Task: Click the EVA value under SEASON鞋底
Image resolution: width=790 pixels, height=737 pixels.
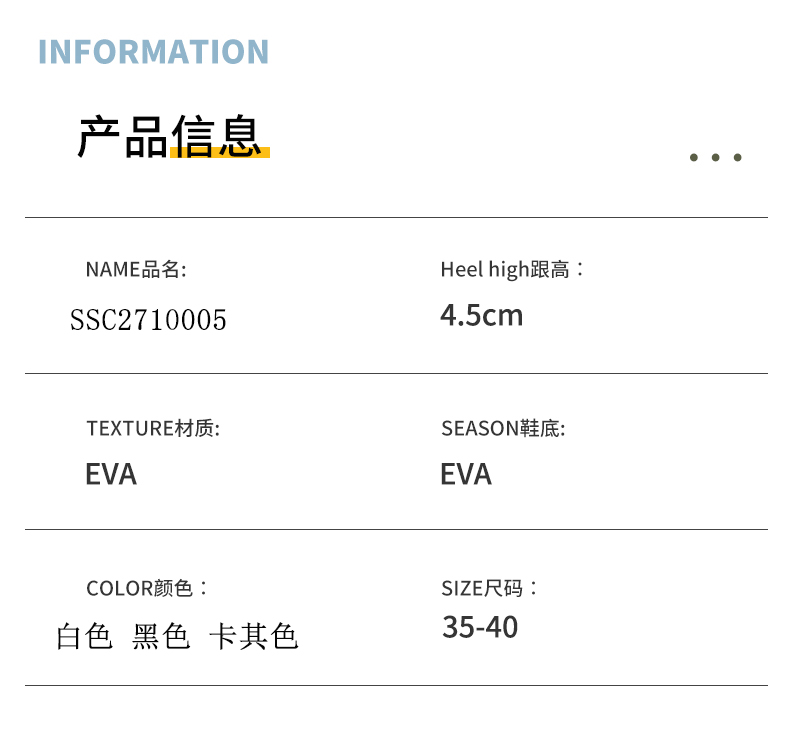Action: (466, 474)
